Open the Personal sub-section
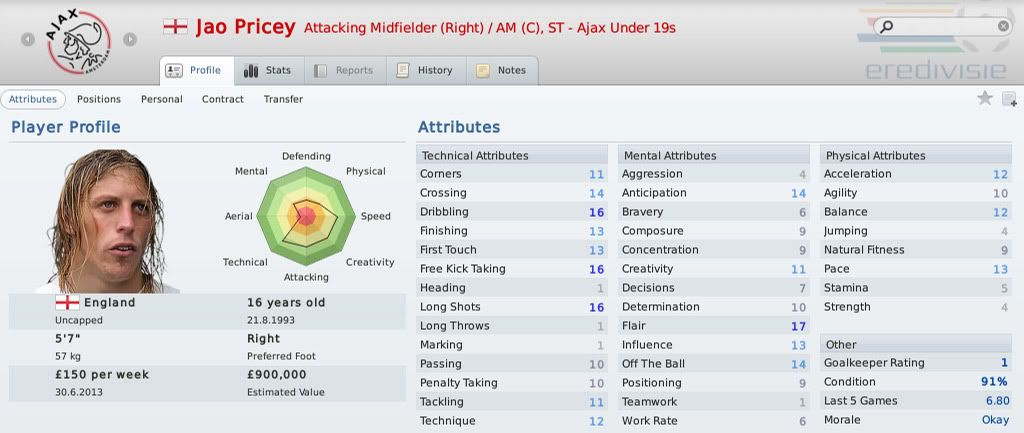1024x433 pixels. (x=162, y=99)
